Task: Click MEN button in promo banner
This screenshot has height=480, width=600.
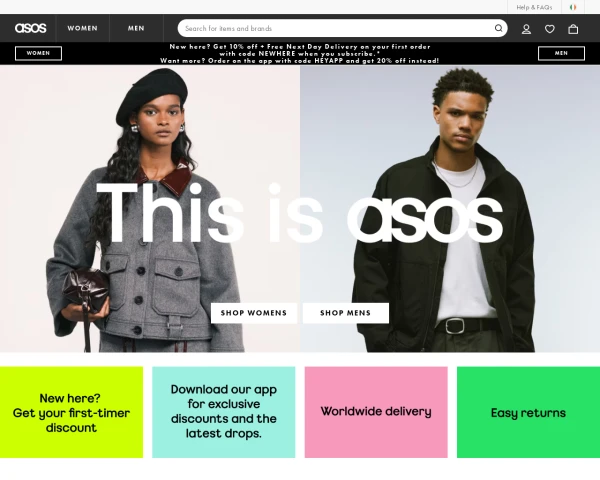Action: point(561,53)
